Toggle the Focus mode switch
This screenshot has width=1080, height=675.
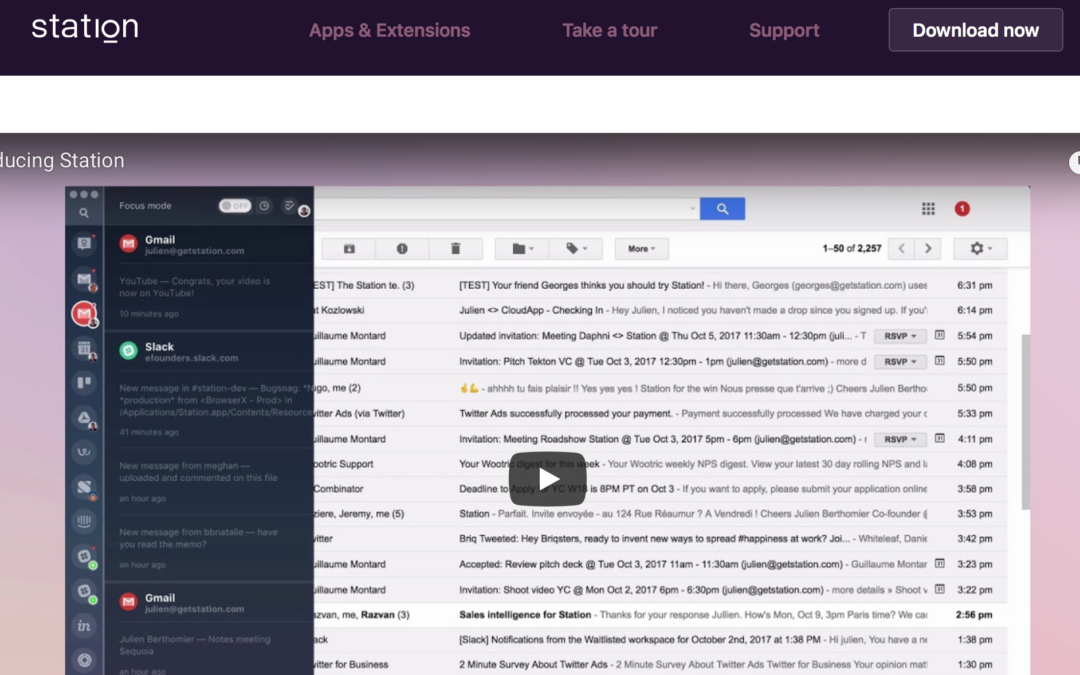(235, 206)
